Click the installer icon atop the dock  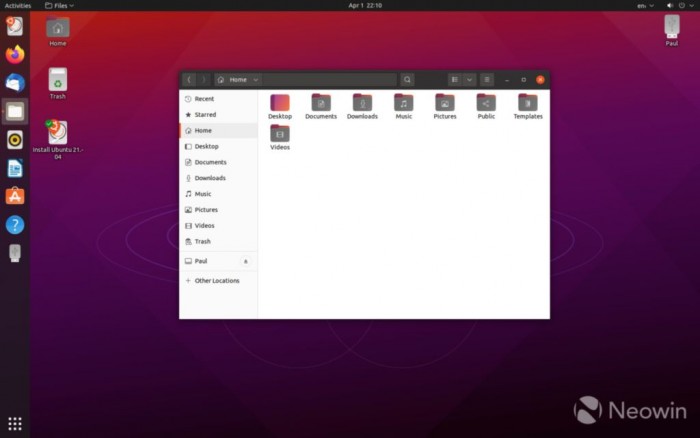pyautogui.click(x=15, y=26)
